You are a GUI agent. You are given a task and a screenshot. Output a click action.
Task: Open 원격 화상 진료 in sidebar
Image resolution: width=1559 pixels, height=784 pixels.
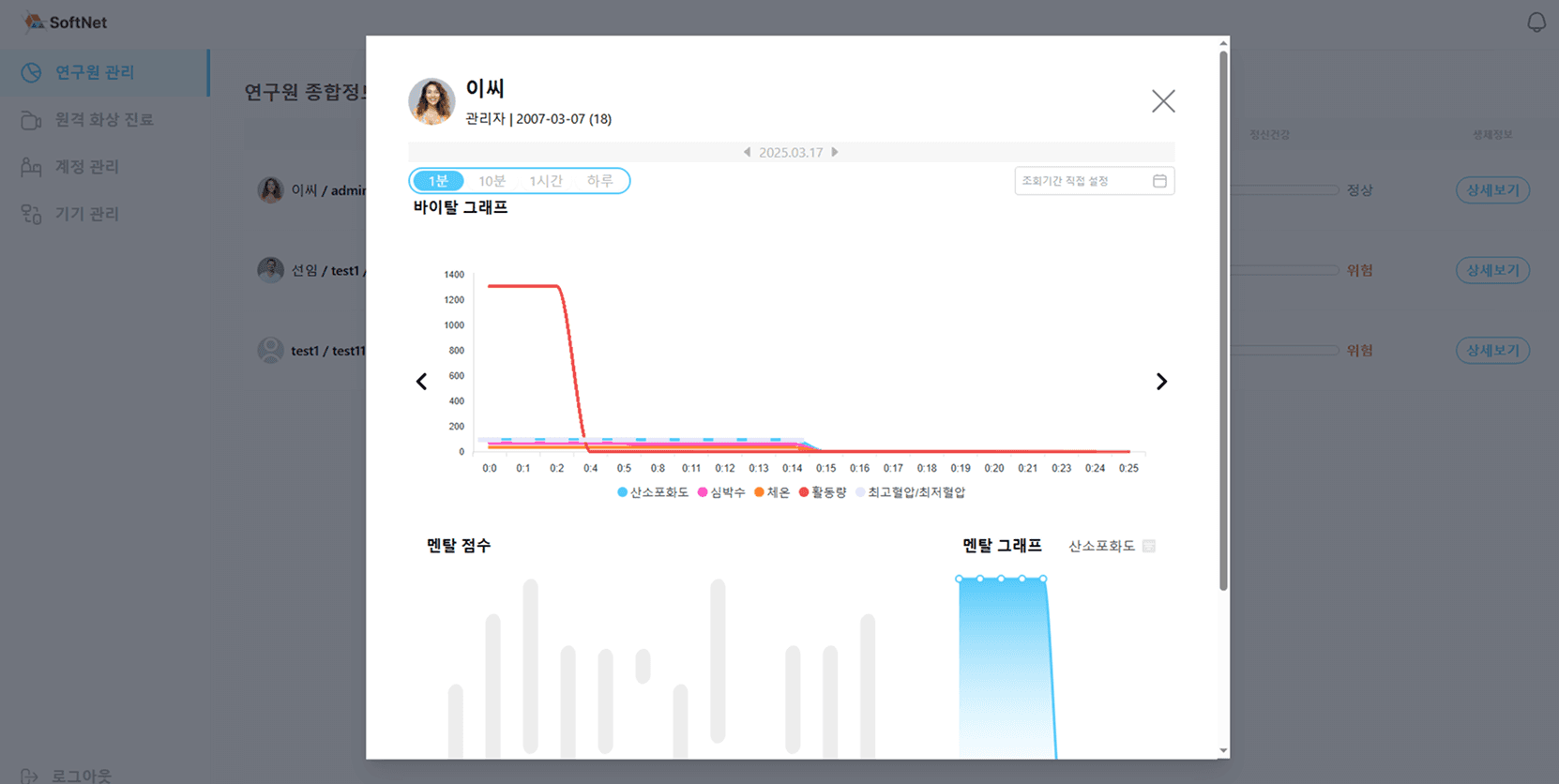point(103,120)
